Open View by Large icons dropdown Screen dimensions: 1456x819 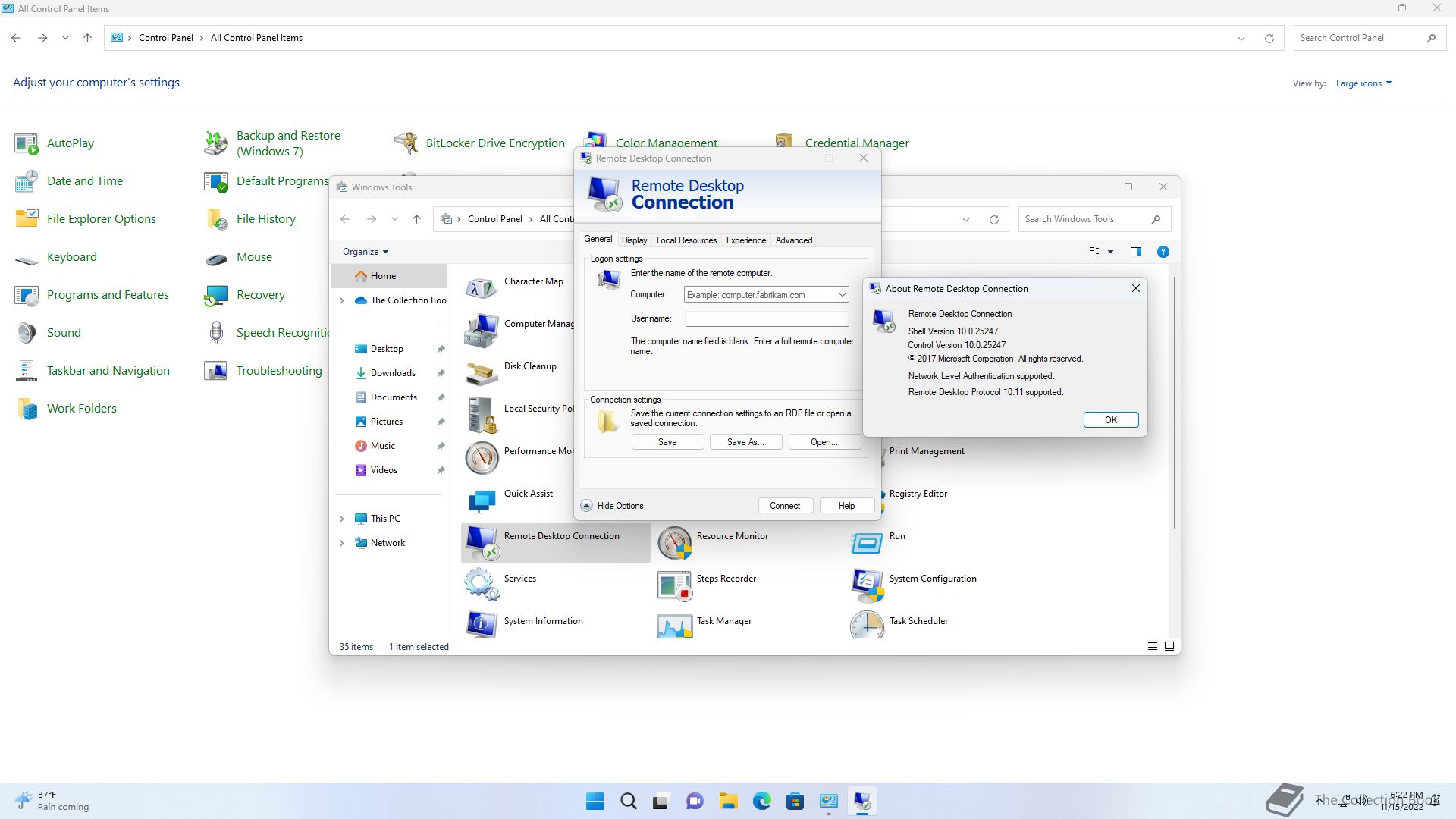point(1363,83)
